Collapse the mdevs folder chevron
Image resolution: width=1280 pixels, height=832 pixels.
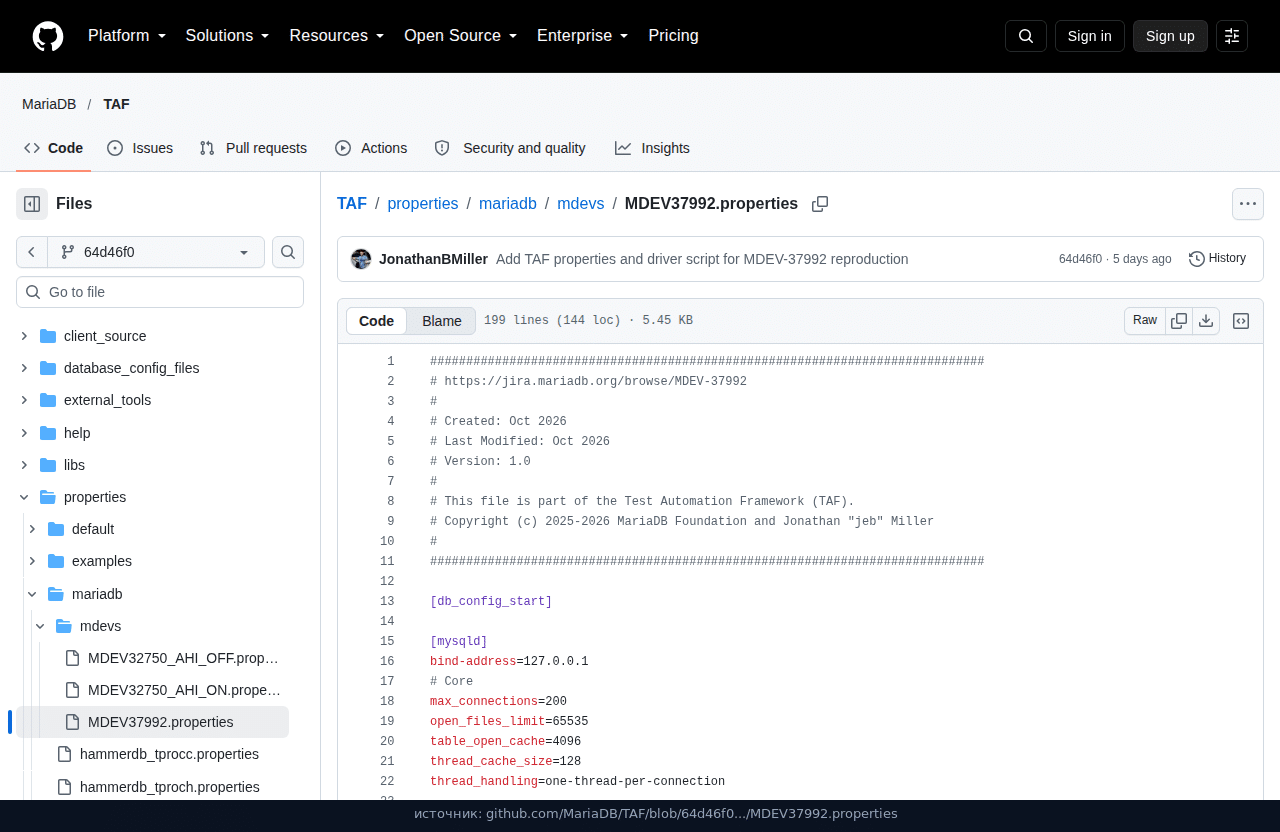click(40, 626)
